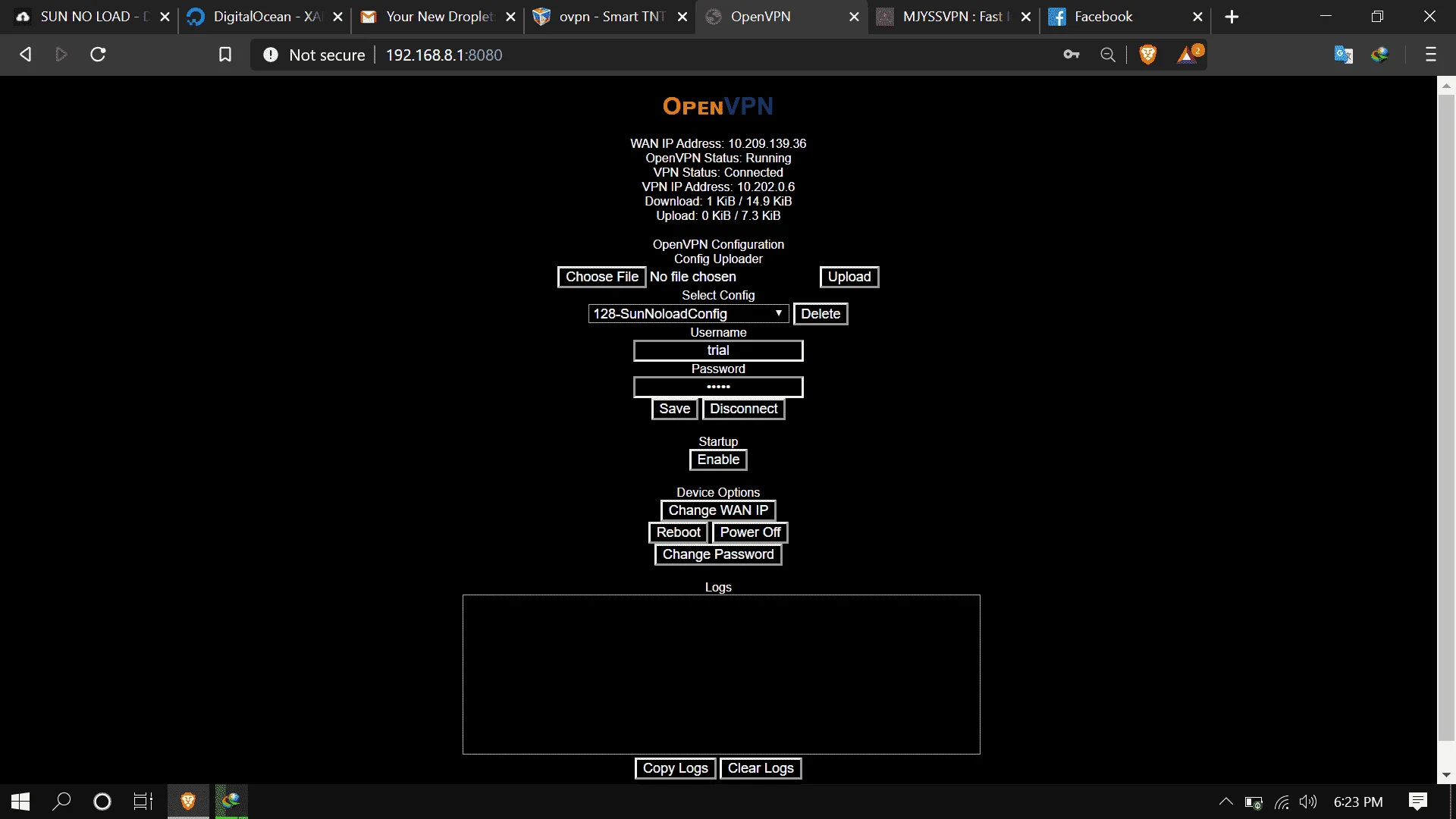
Task: Click the IDM extension icon in toolbar
Action: pos(1379,55)
